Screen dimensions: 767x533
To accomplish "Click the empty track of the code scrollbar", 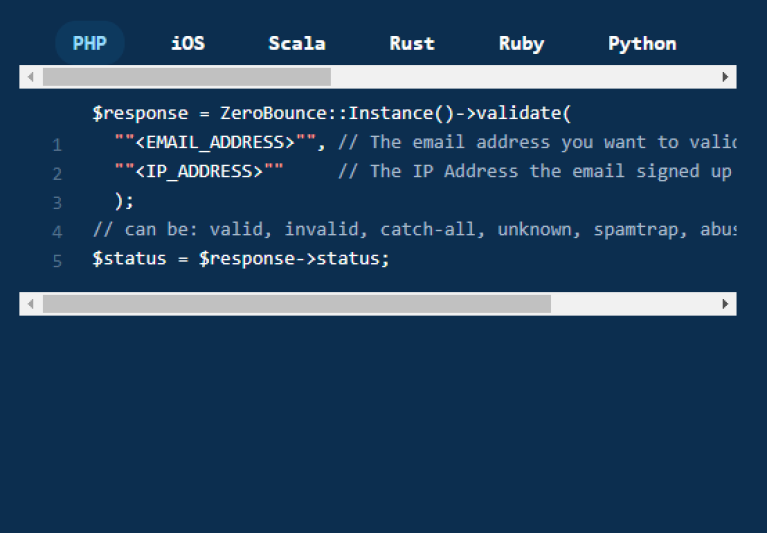I will pos(632,304).
